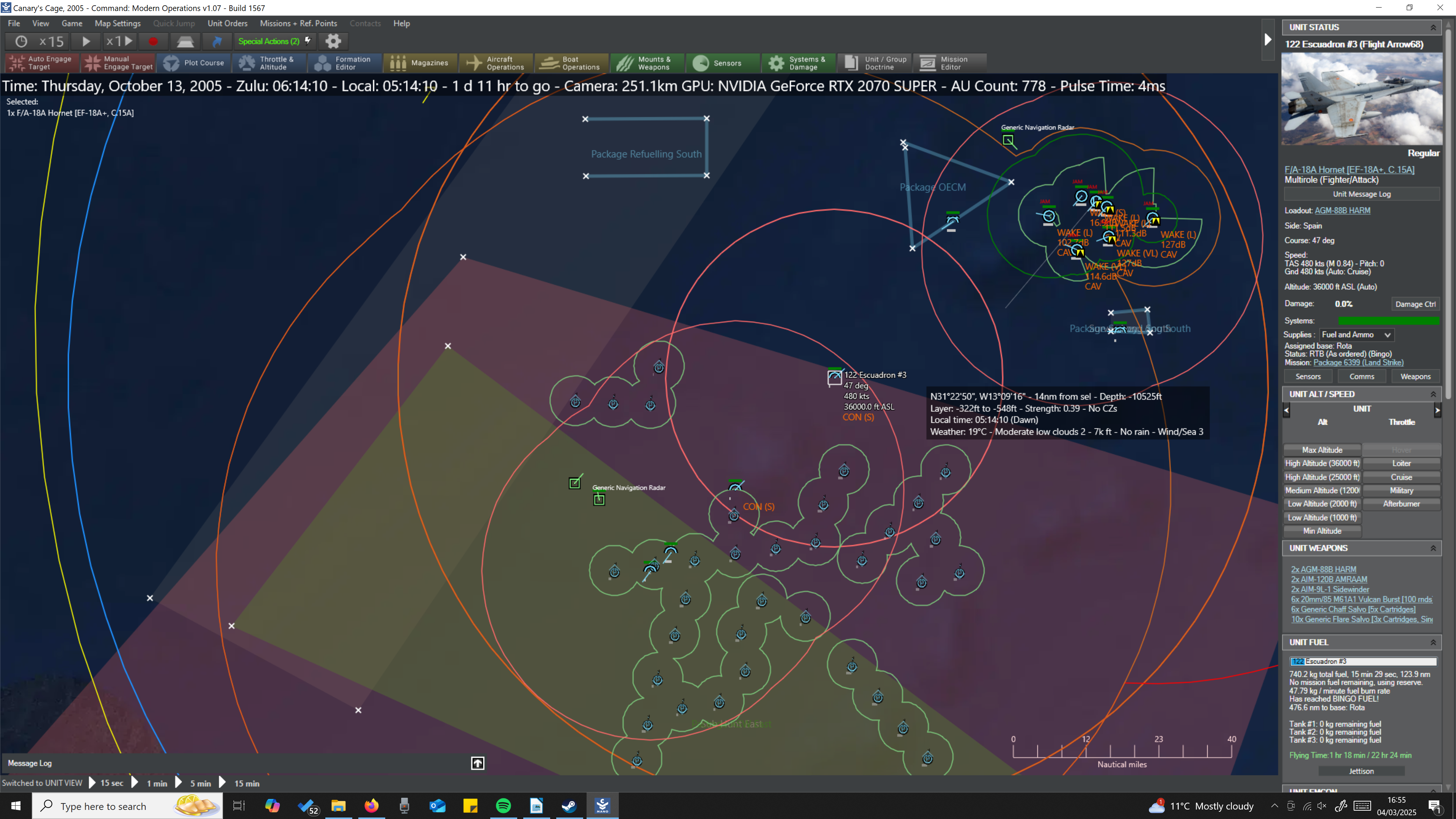The image size is (1456, 819).
Task: Open the View menu
Action: pos(41,23)
